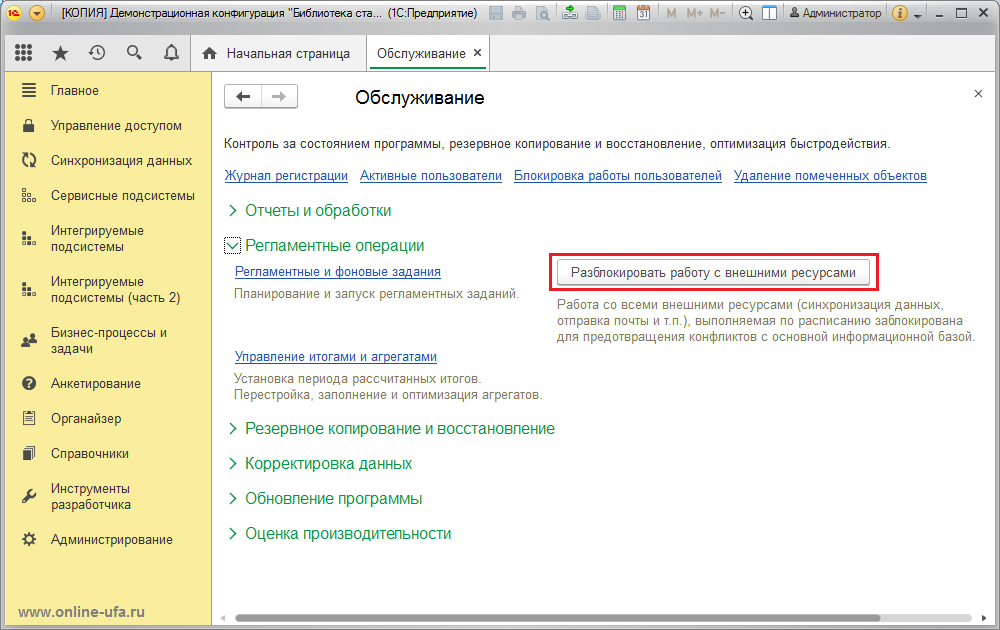Click the search magnifier icon
This screenshot has width=1000, height=630.
pos(134,53)
